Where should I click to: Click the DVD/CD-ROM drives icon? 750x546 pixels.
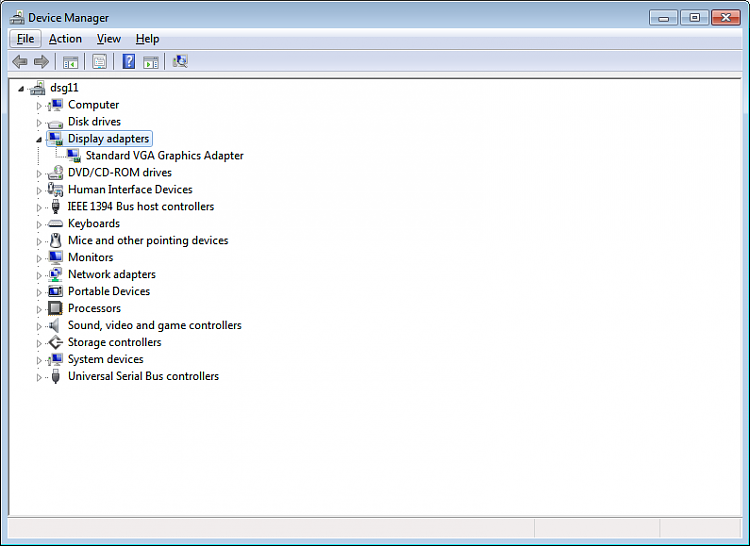tap(55, 173)
